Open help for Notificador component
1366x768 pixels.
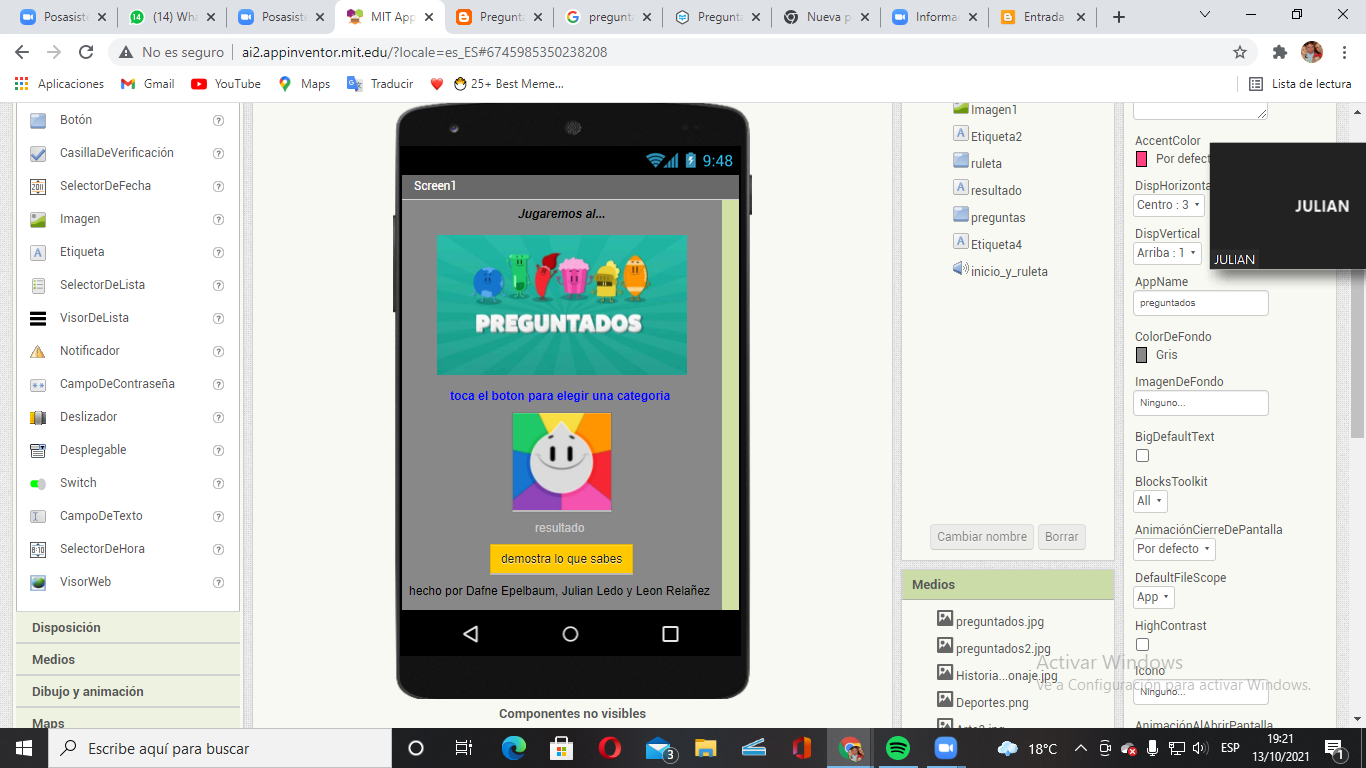[x=218, y=351]
